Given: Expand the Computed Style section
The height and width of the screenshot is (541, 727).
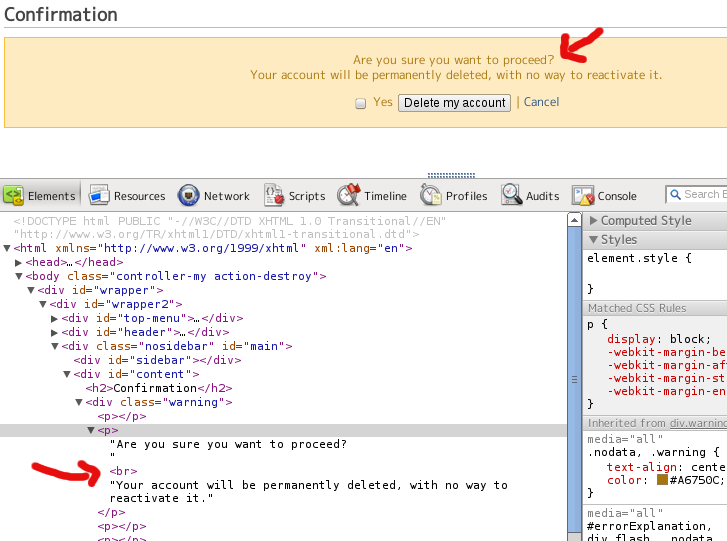Looking at the screenshot, I should [x=593, y=221].
